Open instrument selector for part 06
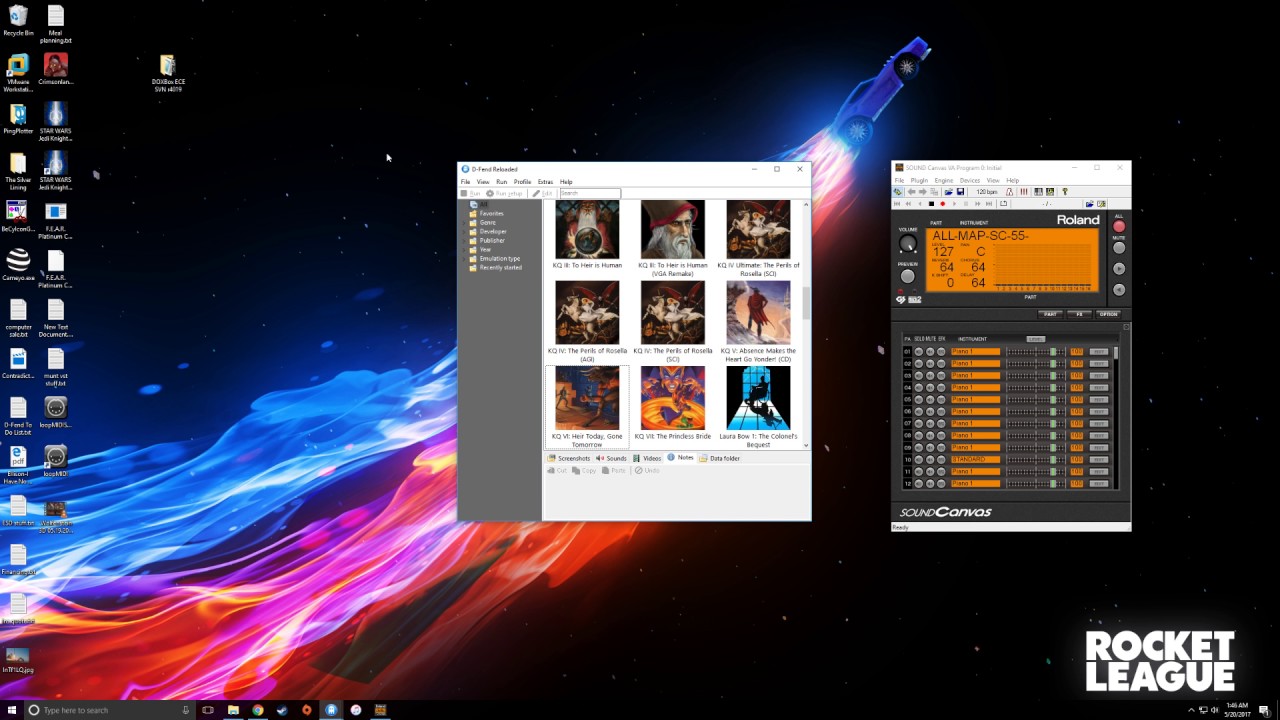Image resolution: width=1280 pixels, height=720 pixels. [976, 412]
